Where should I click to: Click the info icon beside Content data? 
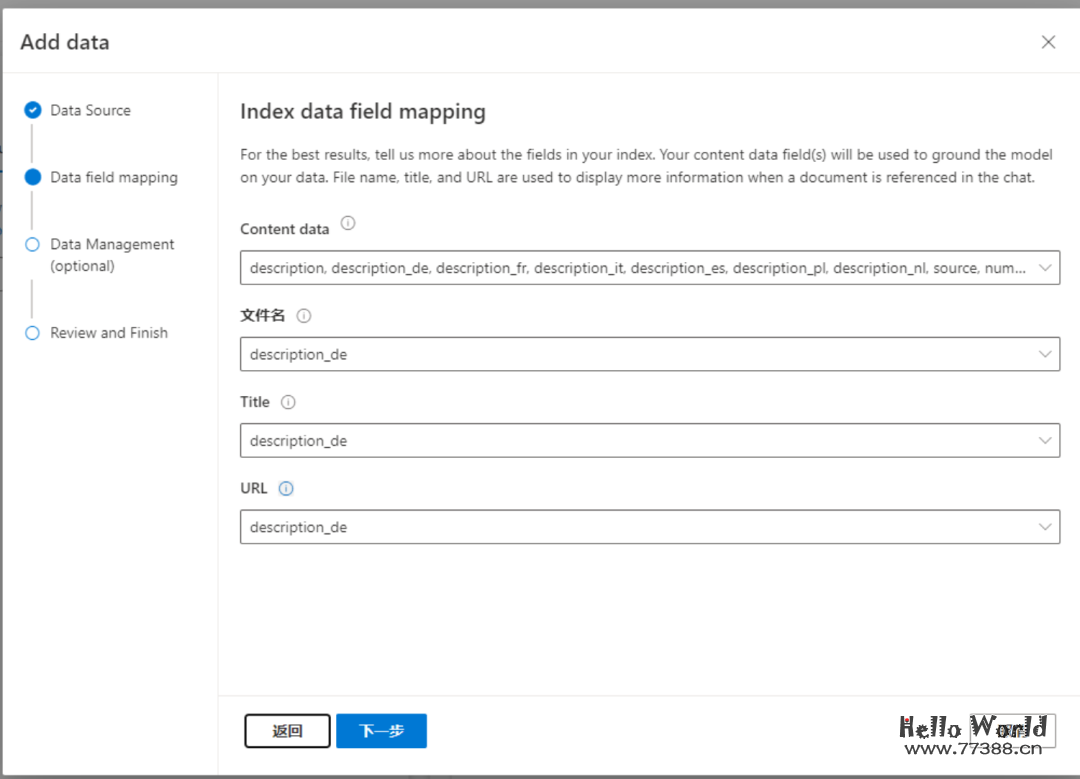coord(348,224)
